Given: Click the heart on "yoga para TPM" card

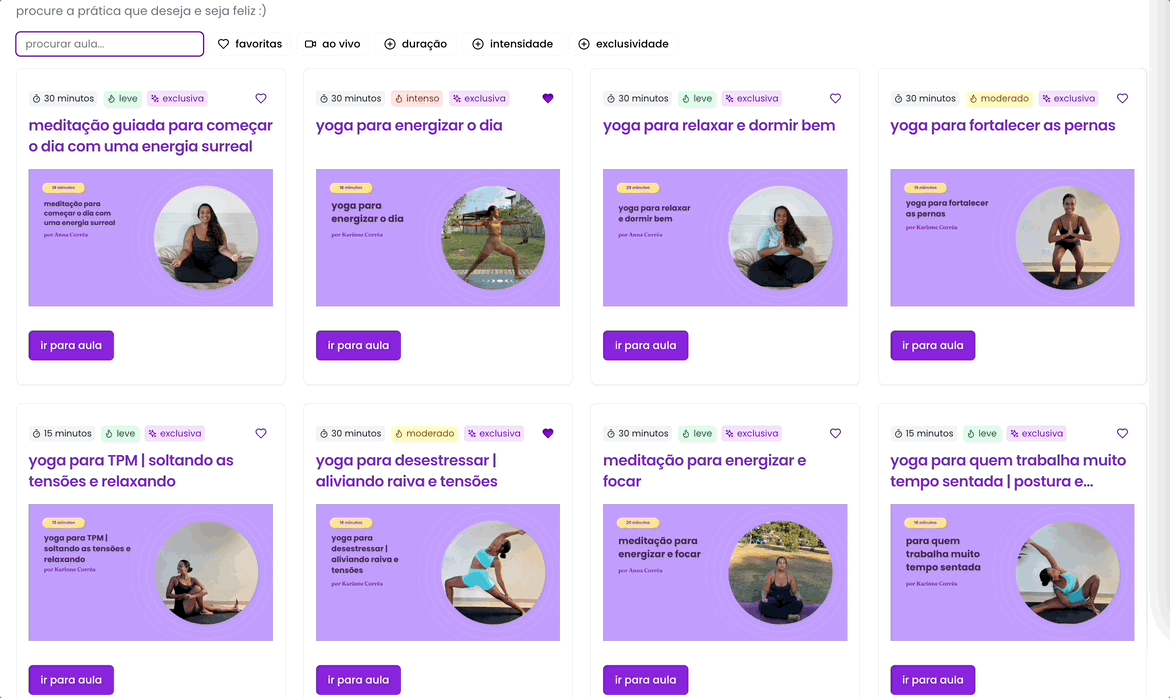Looking at the screenshot, I should coord(261,433).
